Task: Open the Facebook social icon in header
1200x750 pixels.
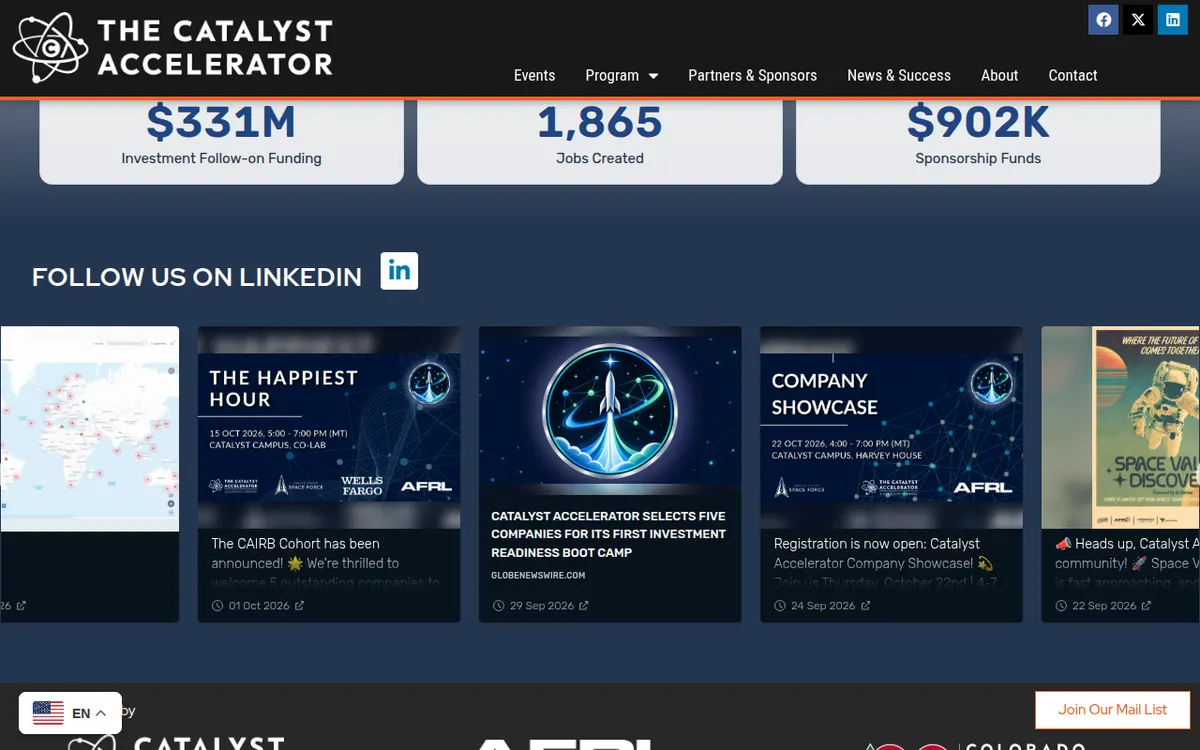Action: (x=1103, y=20)
